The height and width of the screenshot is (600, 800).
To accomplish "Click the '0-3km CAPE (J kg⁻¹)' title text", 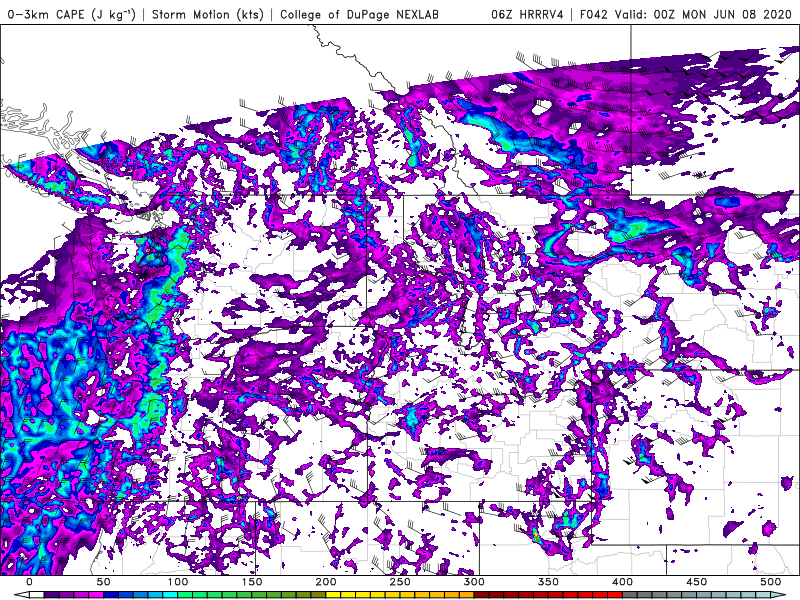I will [x=72, y=14].
